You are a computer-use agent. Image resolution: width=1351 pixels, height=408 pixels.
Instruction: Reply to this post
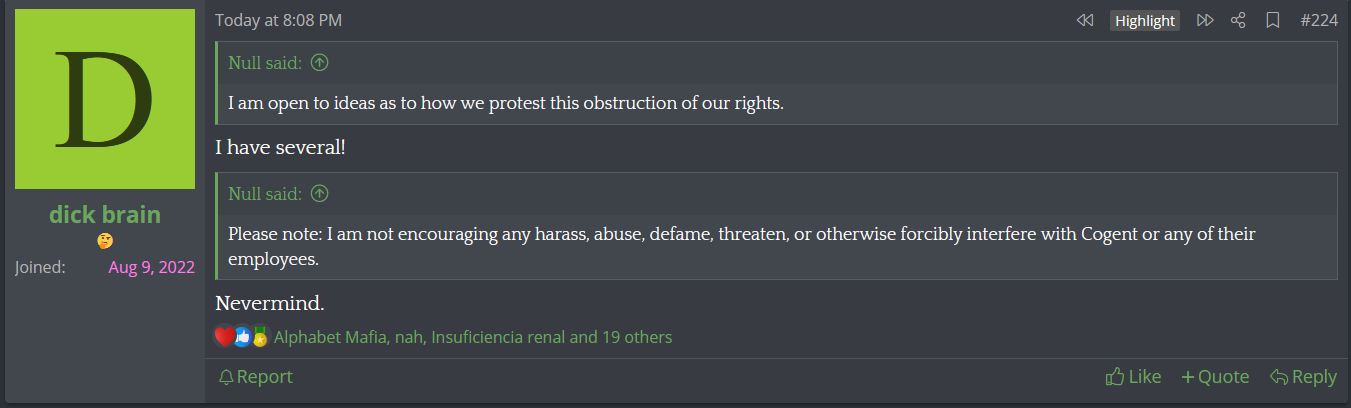[x=1303, y=377]
